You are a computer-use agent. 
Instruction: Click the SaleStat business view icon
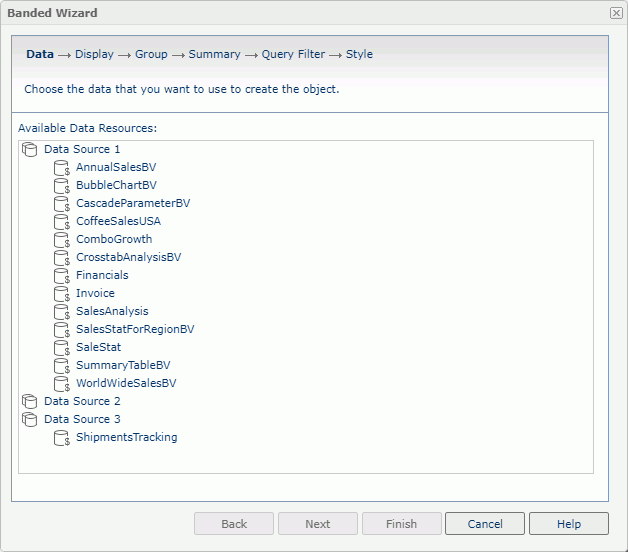pos(62,348)
